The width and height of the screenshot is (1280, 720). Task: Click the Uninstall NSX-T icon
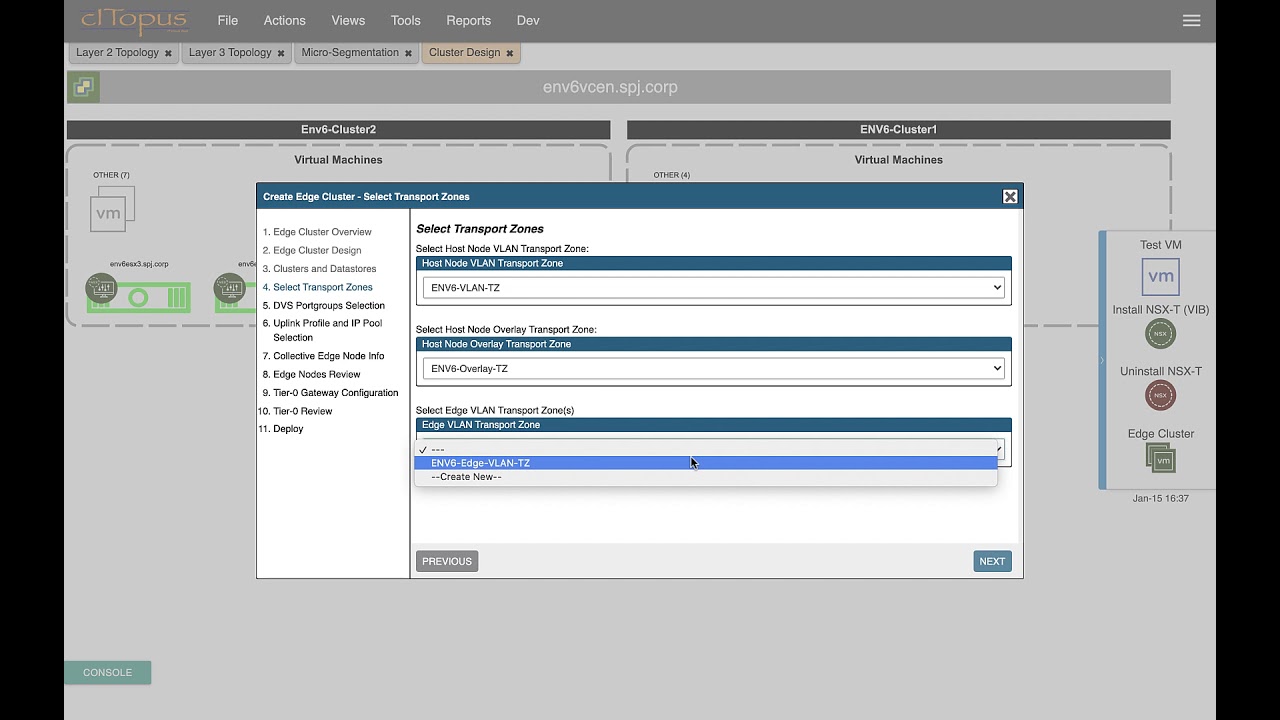1160,396
